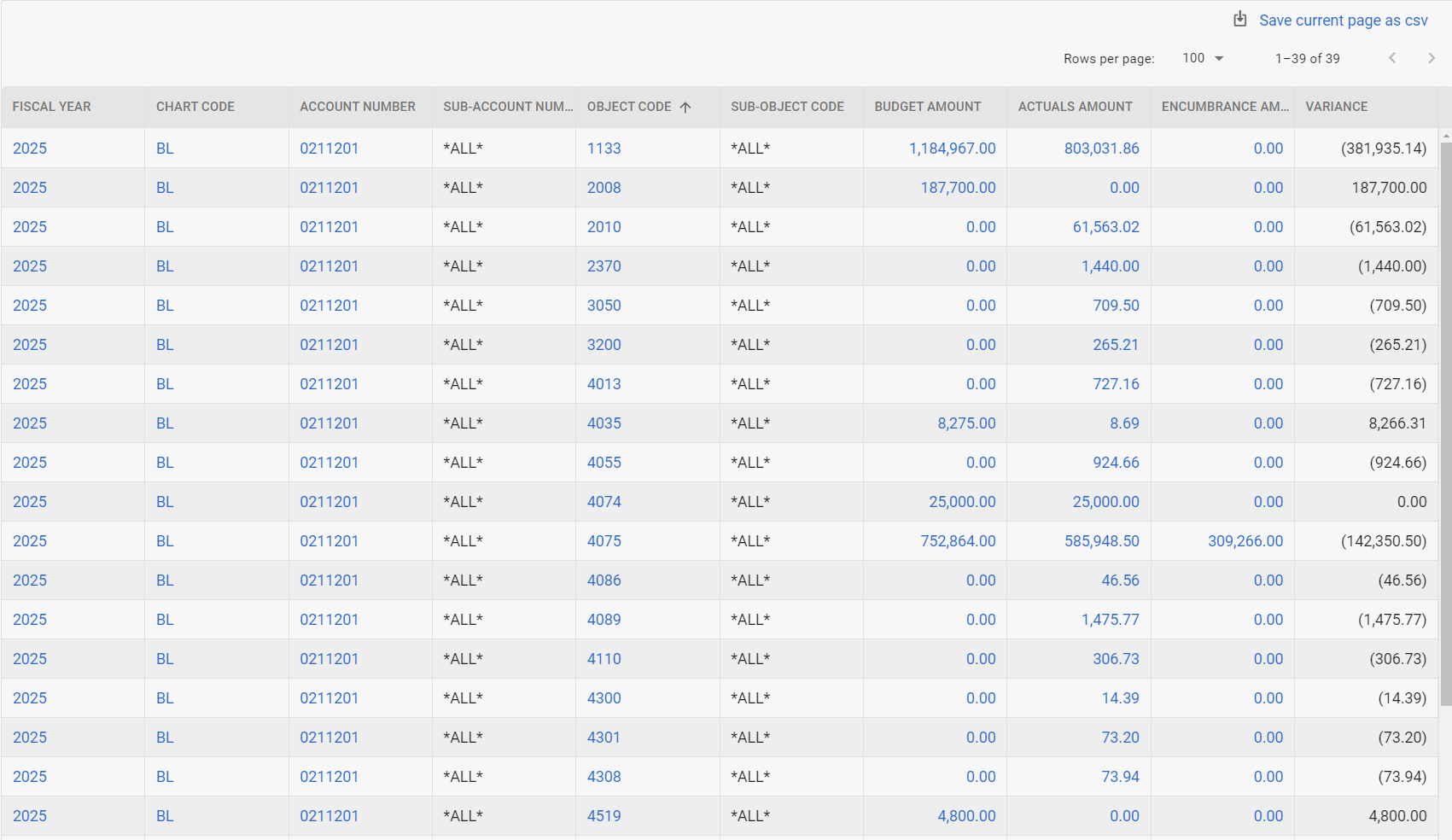
Task: Click budget amount 4,800.00
Action: click(966, 816)
